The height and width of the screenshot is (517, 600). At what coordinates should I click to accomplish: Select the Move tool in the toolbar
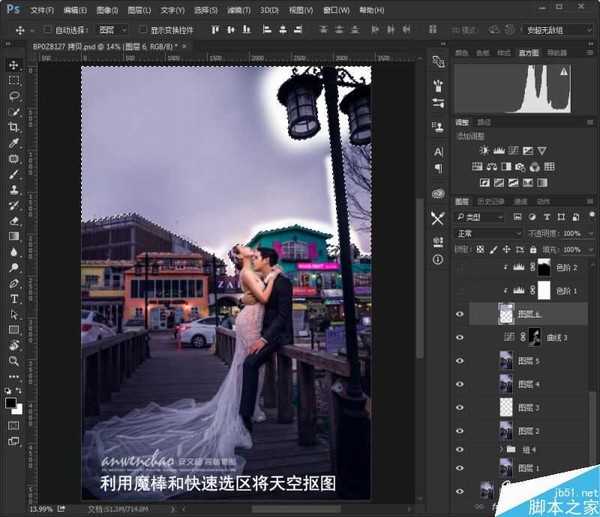click(x=14, y=65)
